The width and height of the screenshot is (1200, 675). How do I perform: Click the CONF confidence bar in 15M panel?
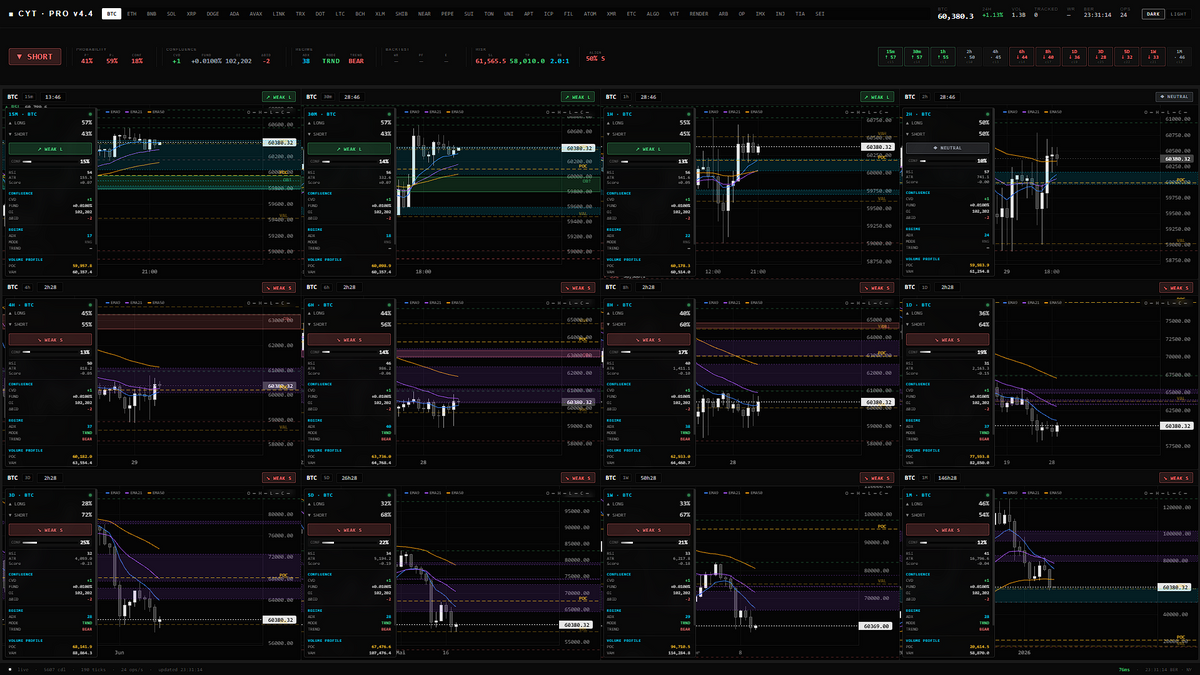pos(50,160)
